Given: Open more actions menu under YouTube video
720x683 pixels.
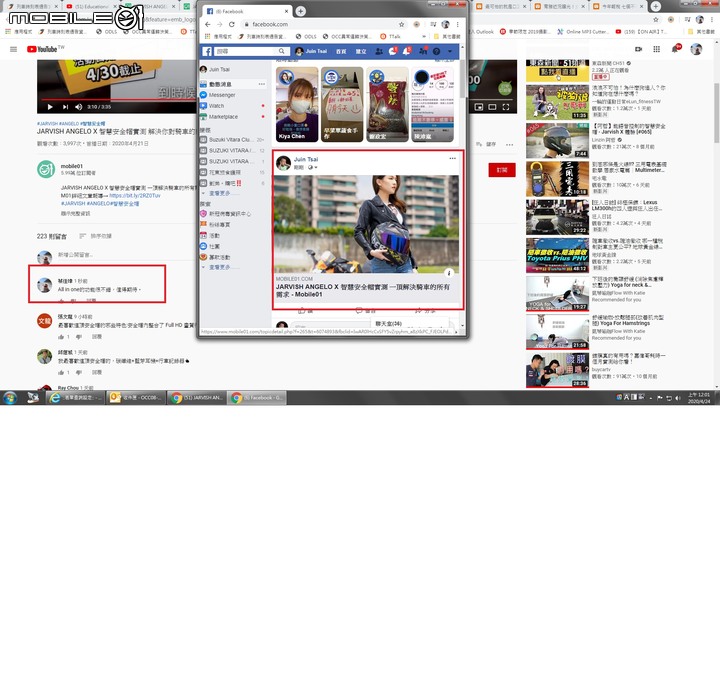Looking at the screenshot, I should (x=509, y=144).
